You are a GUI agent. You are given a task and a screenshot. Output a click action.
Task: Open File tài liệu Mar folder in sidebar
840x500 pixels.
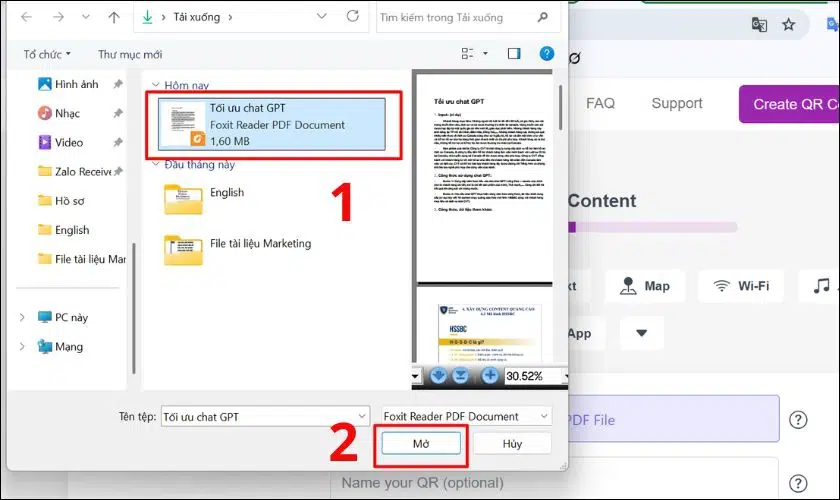[x=81, y=259]
